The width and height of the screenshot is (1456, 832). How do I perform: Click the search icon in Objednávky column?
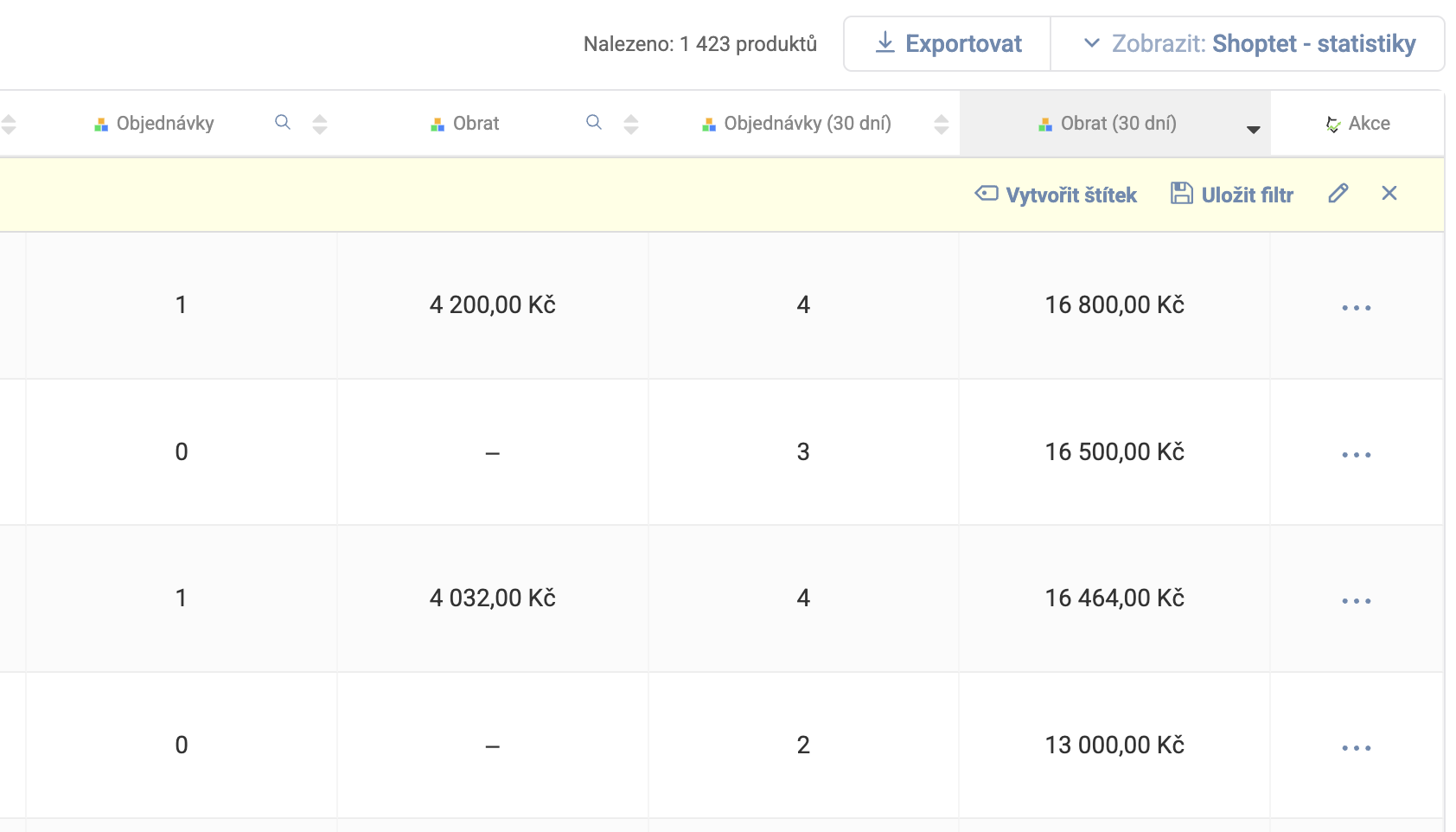coord(283,123)
